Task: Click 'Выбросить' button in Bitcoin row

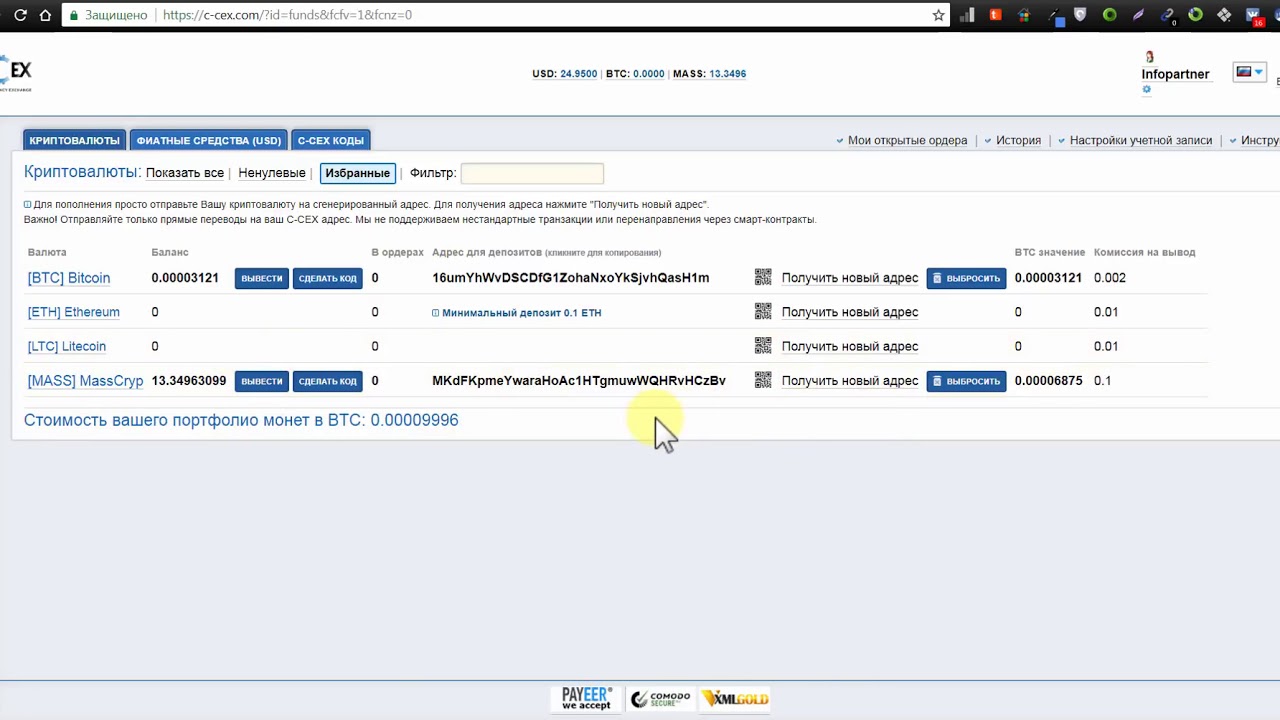Action: (966, 278)
